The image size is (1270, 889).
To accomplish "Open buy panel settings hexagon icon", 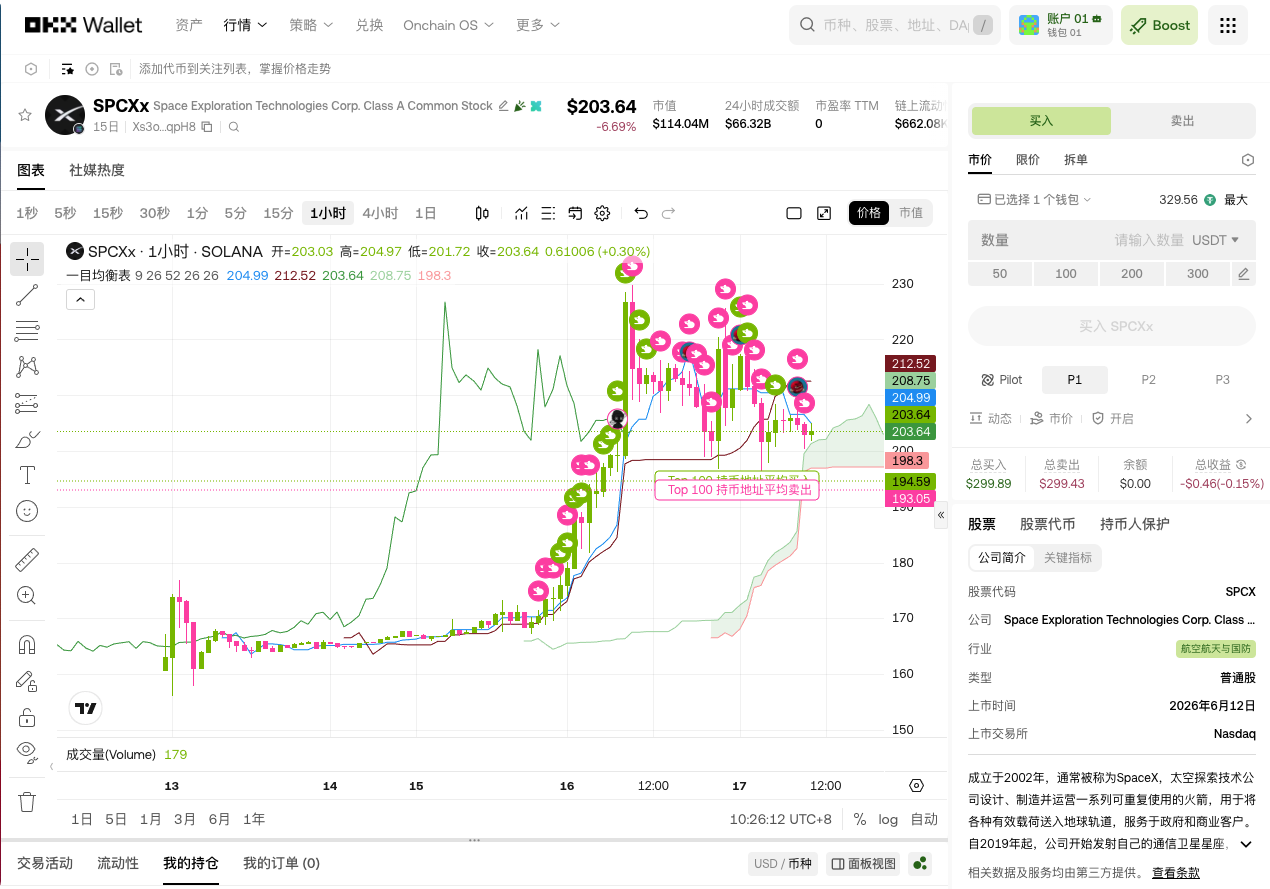I will [x=1247, y=160].
